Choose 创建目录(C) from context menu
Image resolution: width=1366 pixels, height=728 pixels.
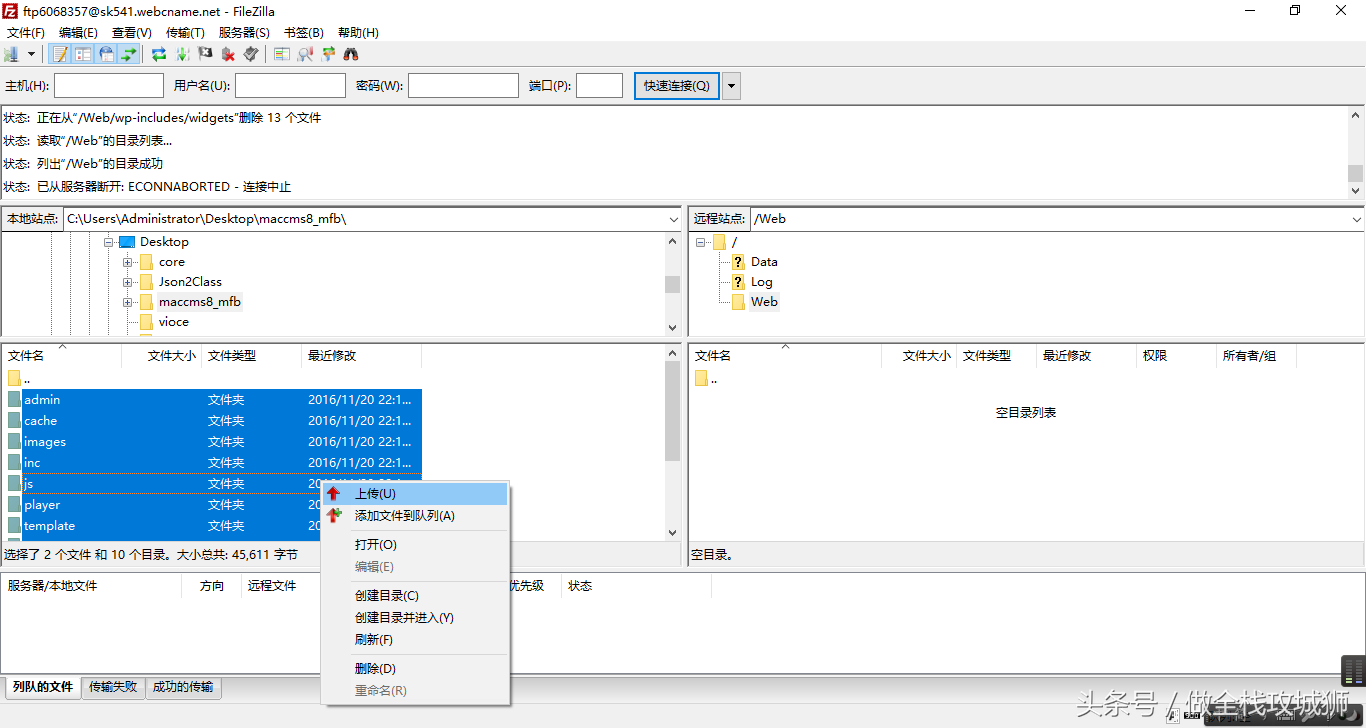pyautogui.click(x=415, y=596)
